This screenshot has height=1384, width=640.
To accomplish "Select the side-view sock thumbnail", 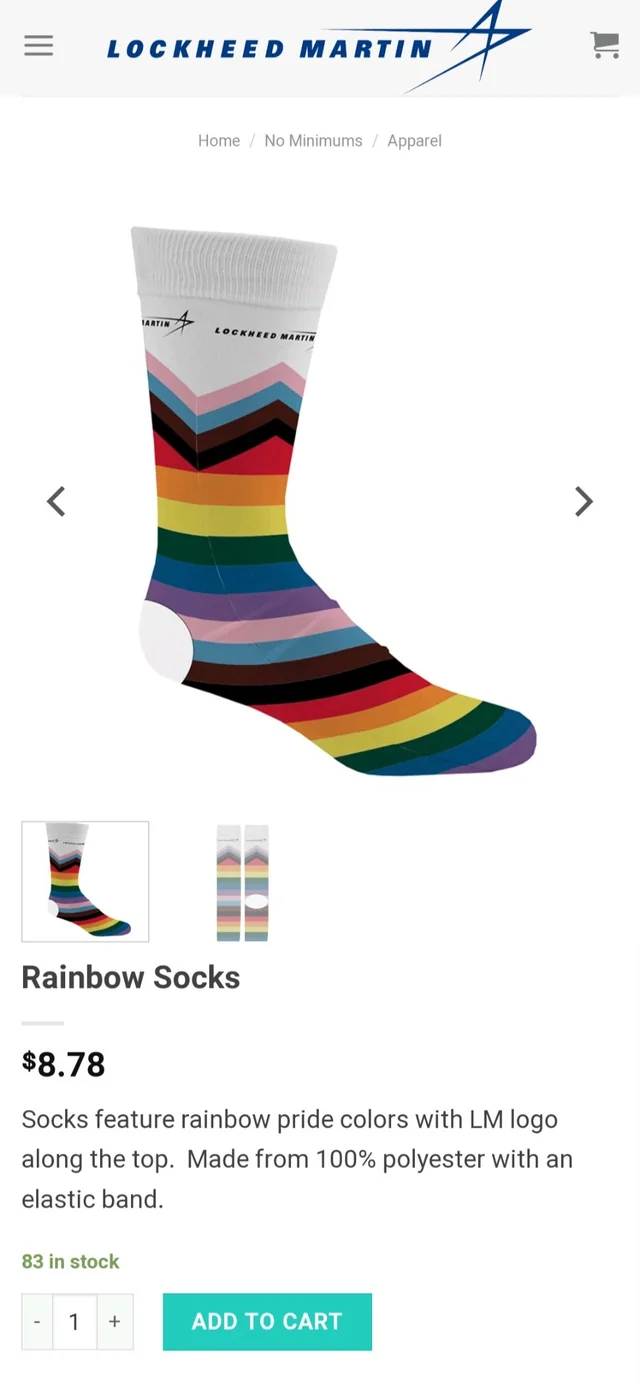I will coord(85,881).
